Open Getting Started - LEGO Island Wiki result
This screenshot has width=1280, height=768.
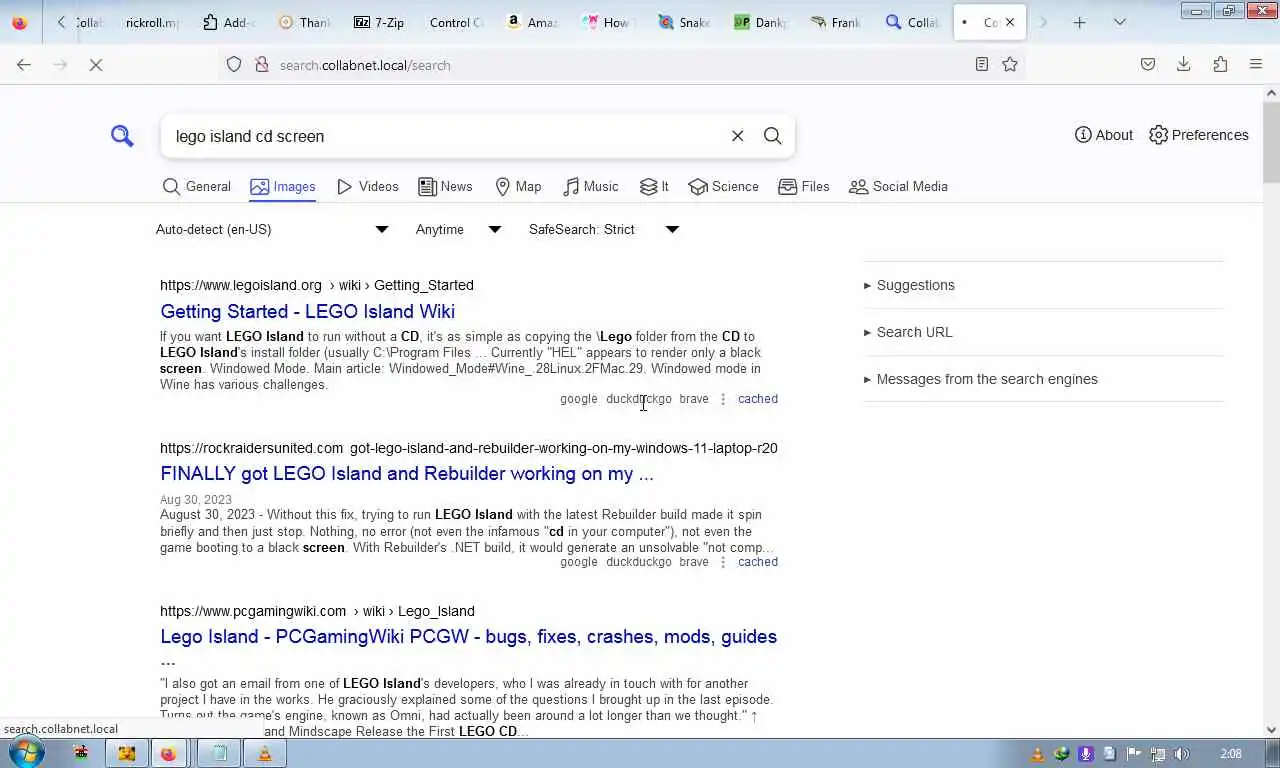[307, 311]
